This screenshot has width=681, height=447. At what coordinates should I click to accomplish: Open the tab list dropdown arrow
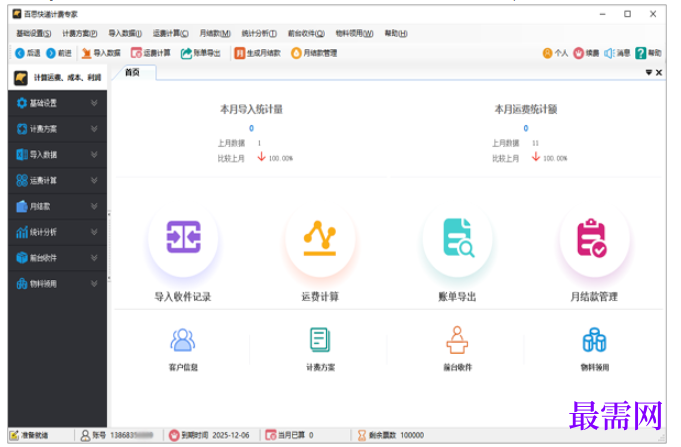[x=648, y=73]
